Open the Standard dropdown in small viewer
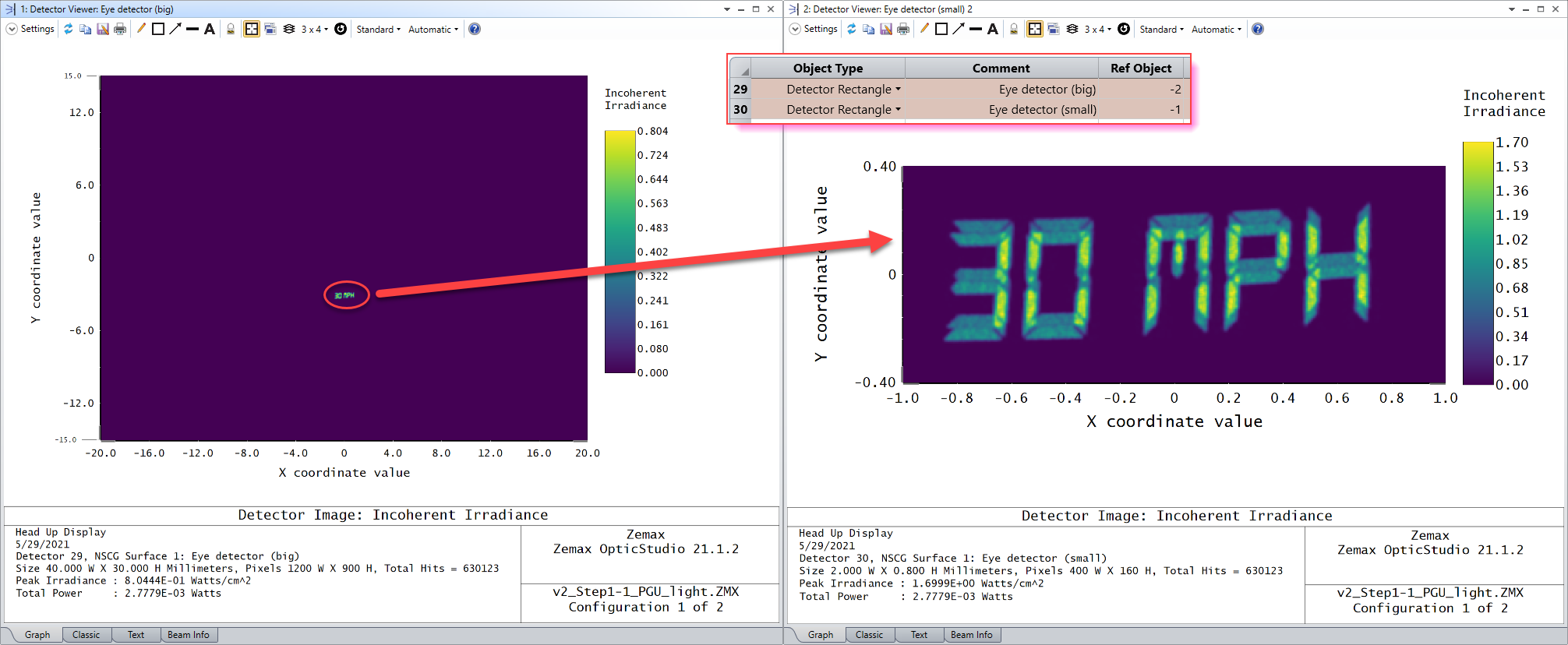 pos(1162,29)
